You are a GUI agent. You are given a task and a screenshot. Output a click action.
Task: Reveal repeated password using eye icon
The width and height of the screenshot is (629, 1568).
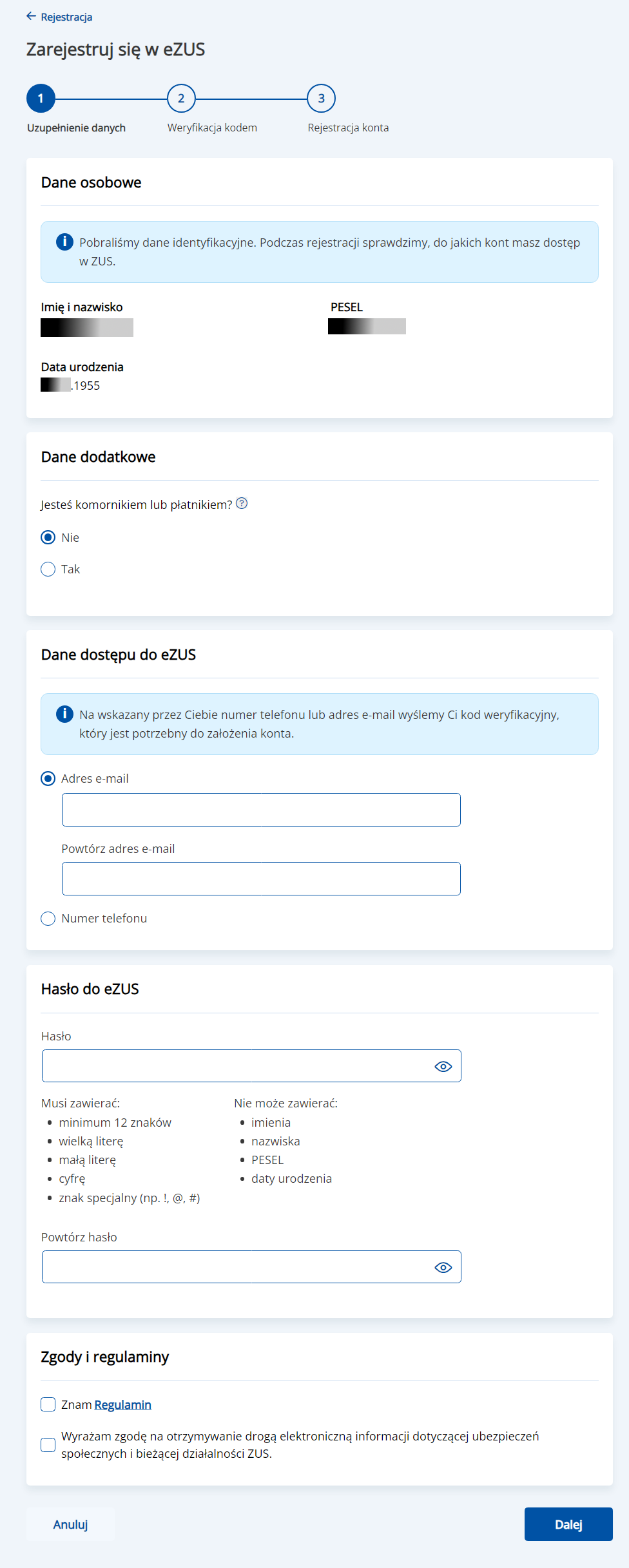coord(443,1267)
